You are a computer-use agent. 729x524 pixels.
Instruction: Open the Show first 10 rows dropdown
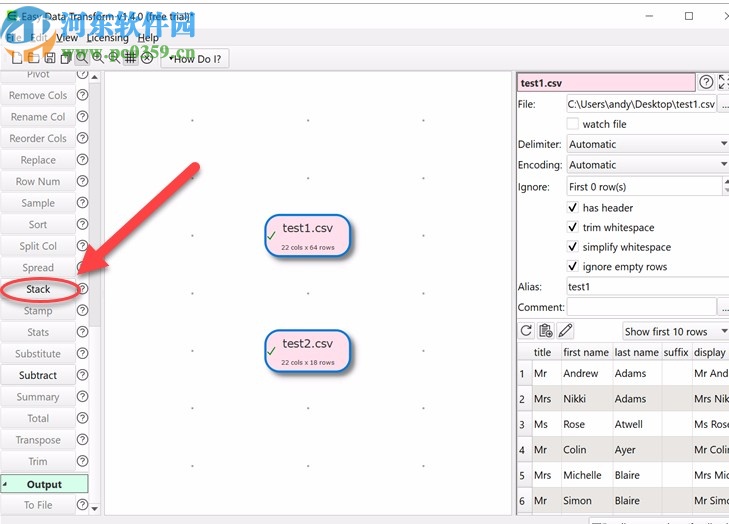(x=676, y=331)
